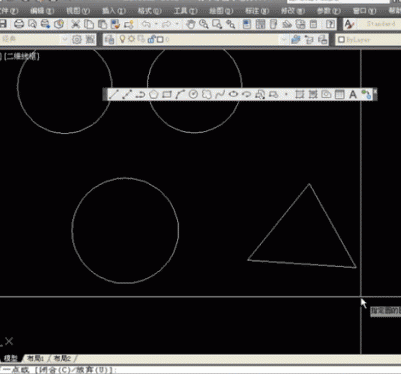Open the Layer Properties Manager

109,39
